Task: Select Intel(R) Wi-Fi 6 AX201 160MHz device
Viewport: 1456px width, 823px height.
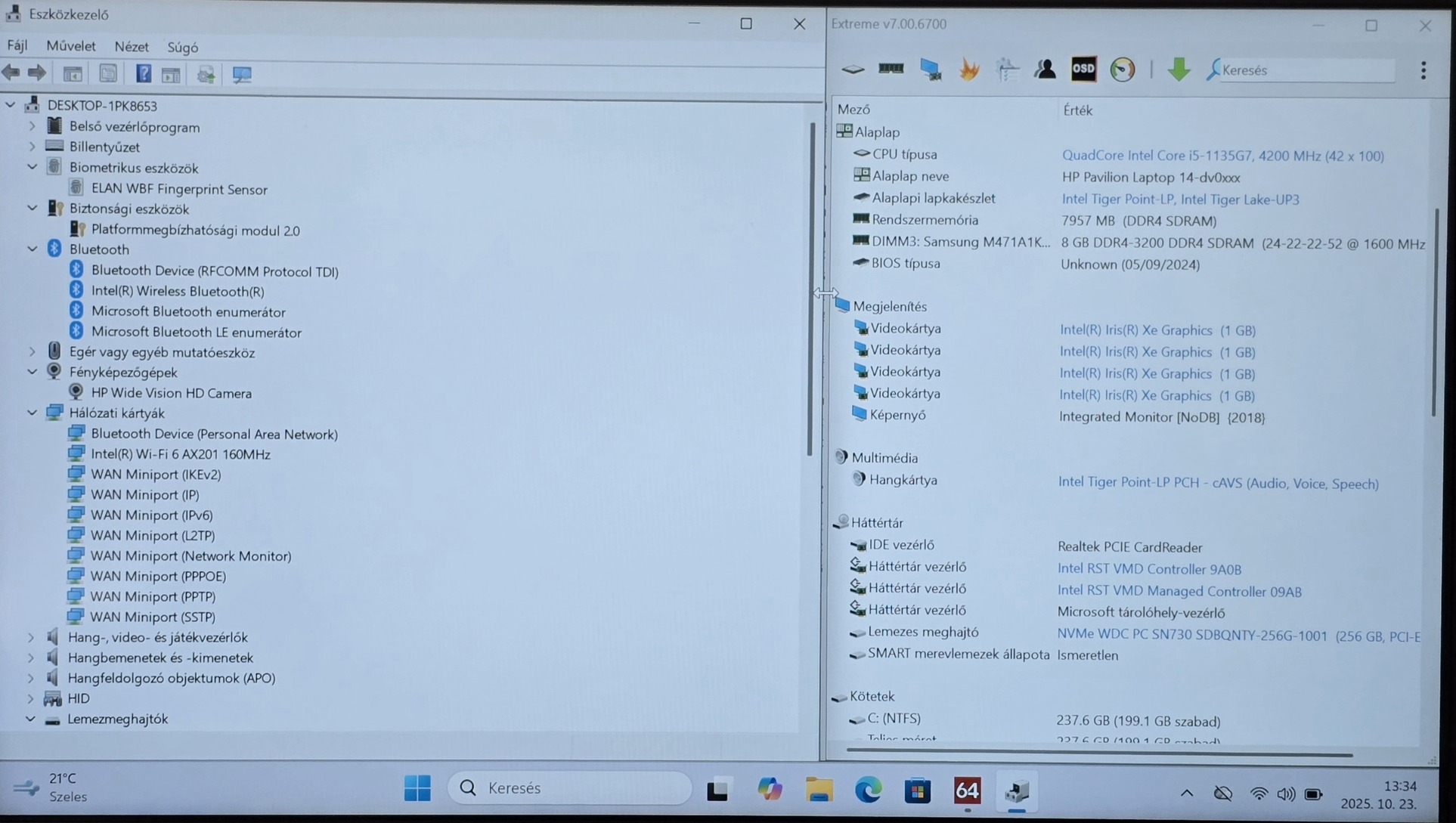Action: 181,454
